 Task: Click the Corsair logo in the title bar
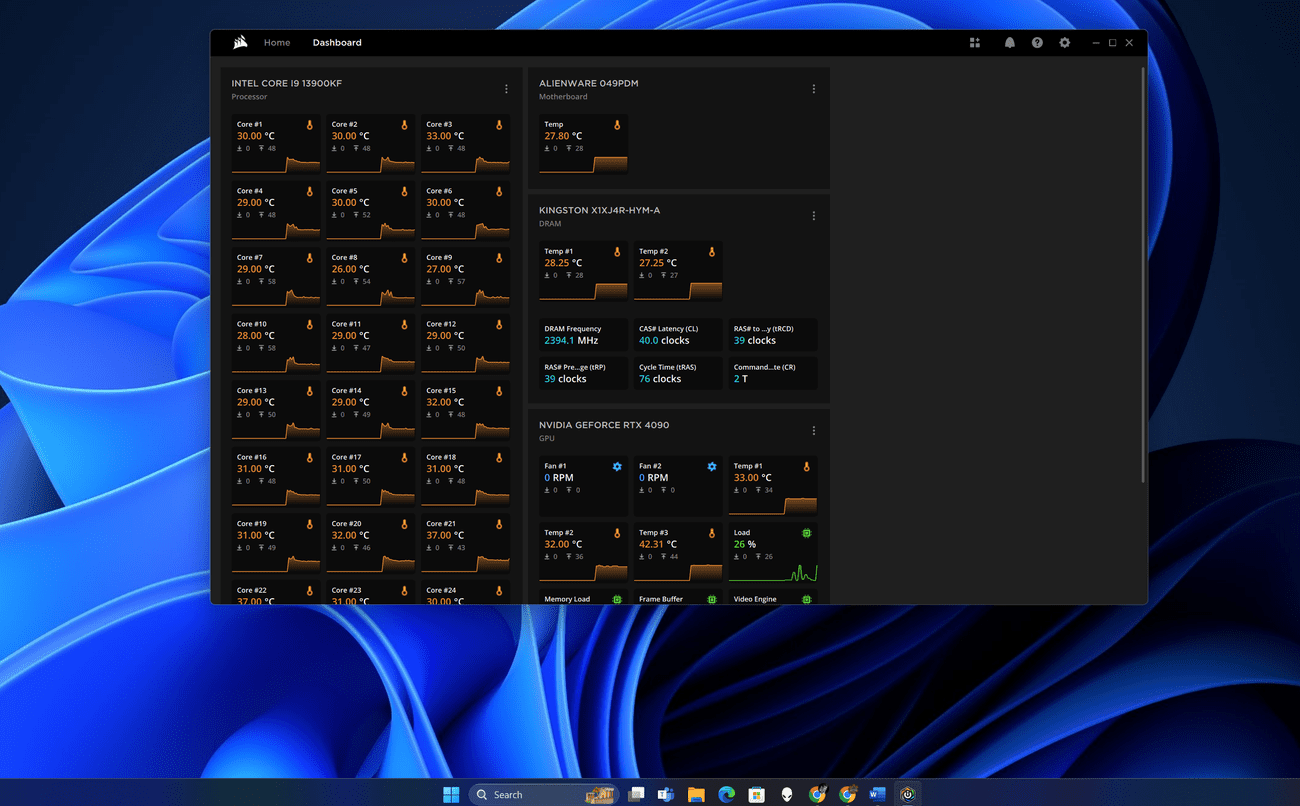pyautogui.click(x=239, y=42)
